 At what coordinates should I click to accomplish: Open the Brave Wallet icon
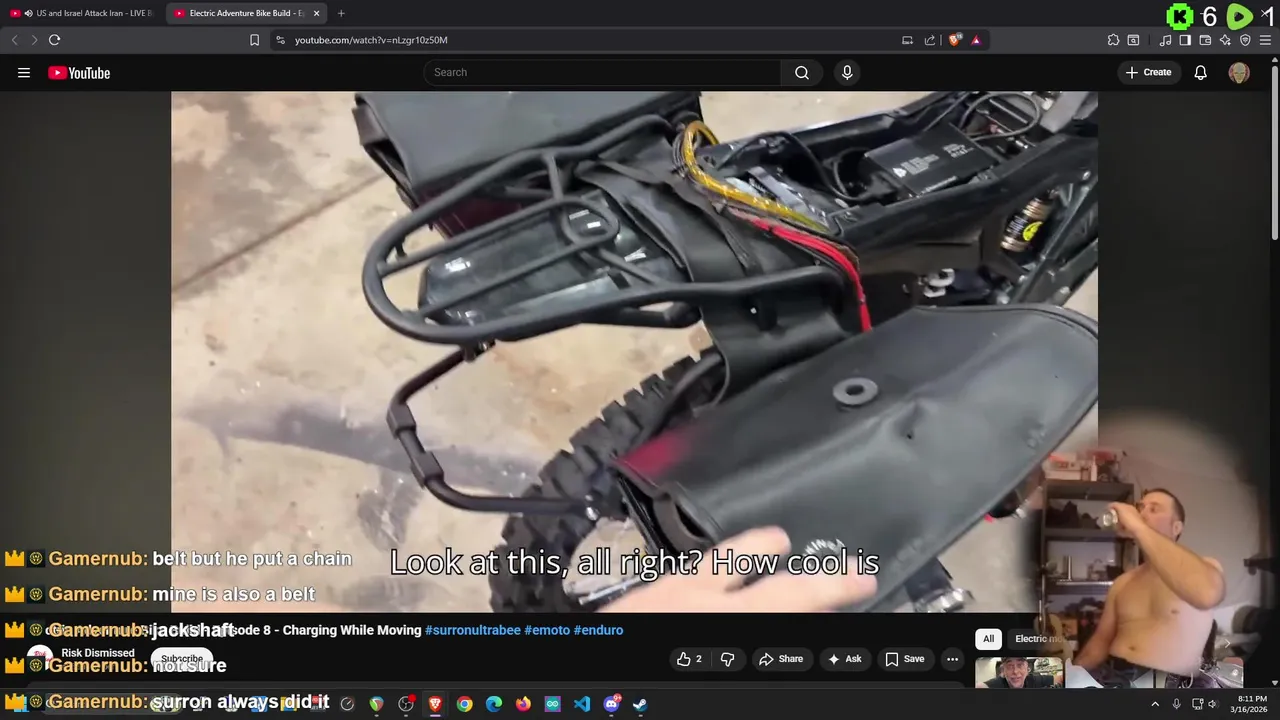tap(1205, 40)
